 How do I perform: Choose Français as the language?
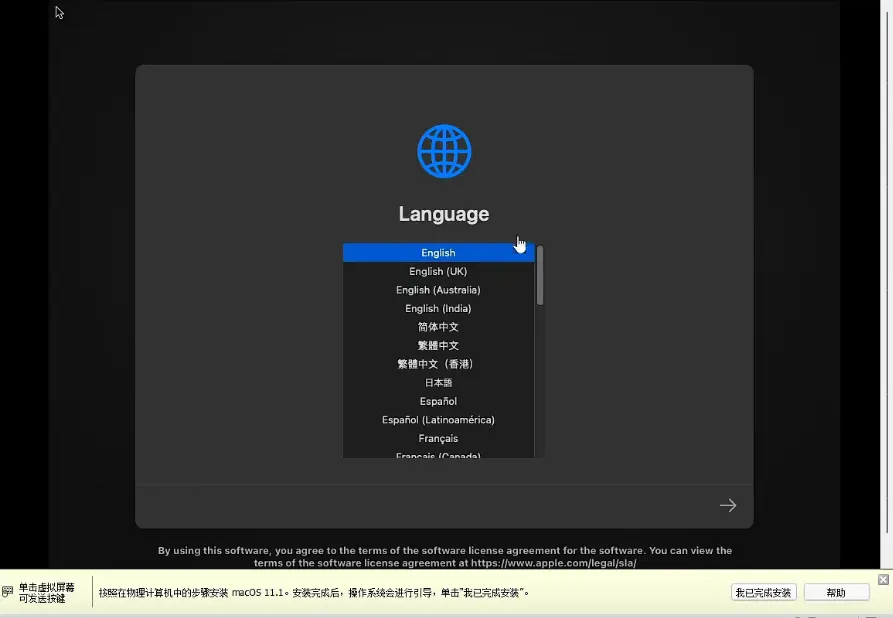coord(438,438)
